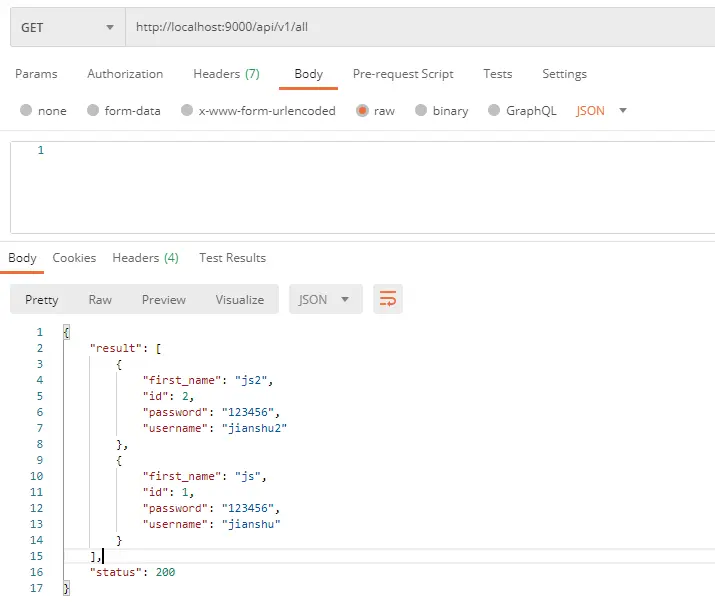Open the Headers (7) request tab

click(226, 74)
